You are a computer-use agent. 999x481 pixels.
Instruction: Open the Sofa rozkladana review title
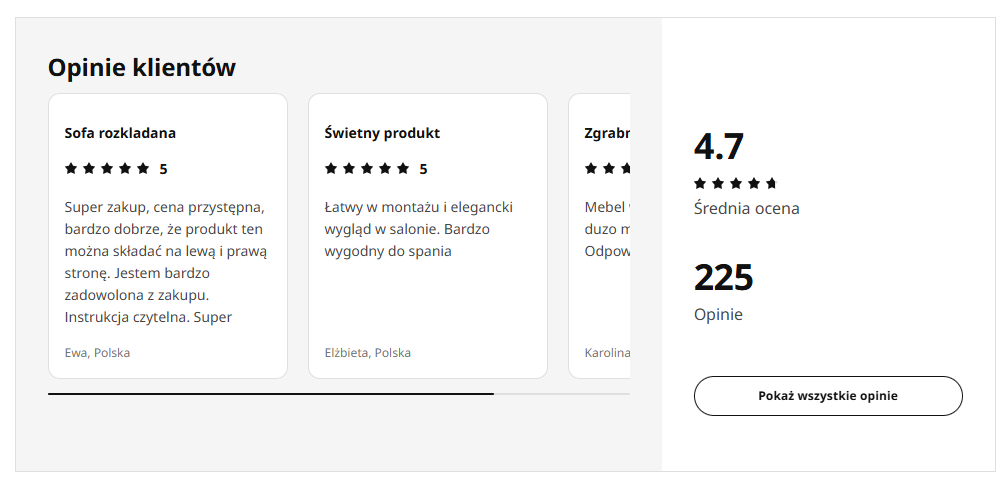pyautogui.click(x=120, y=133)
